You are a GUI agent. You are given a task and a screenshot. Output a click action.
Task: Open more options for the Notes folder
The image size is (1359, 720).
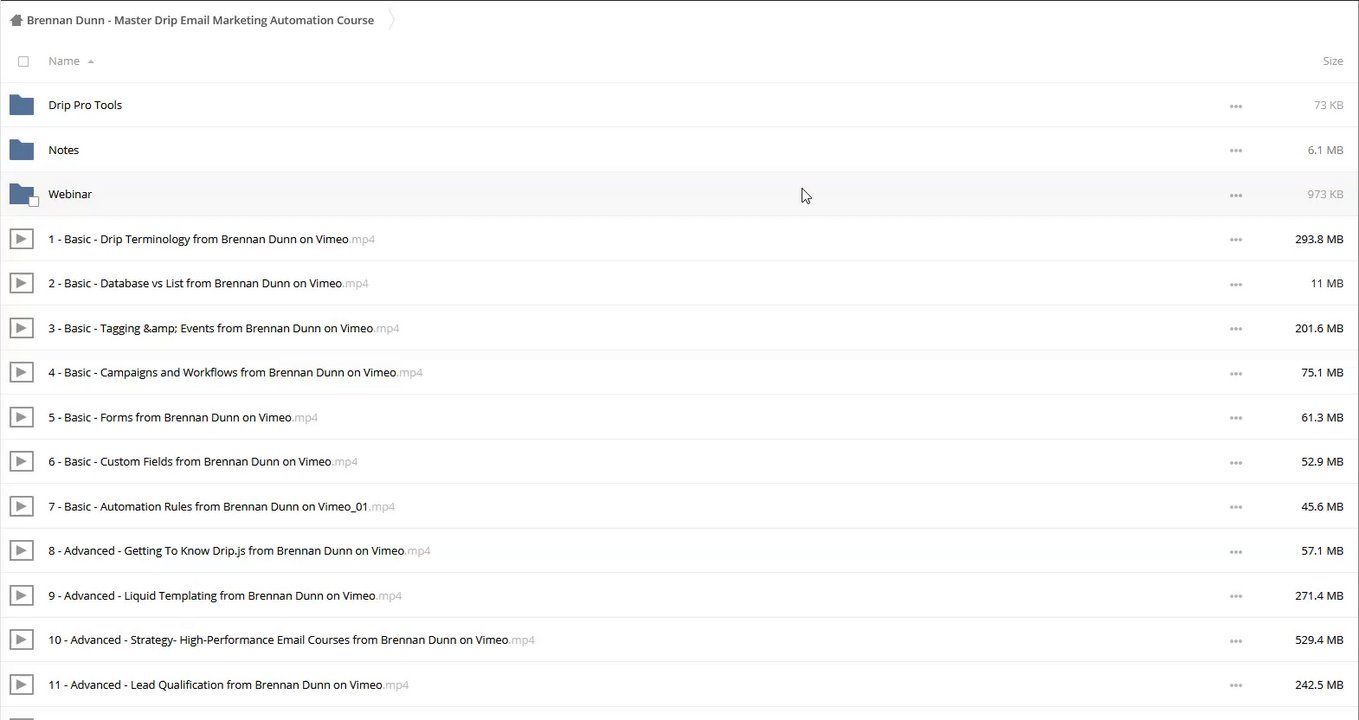coord(1236,151)
